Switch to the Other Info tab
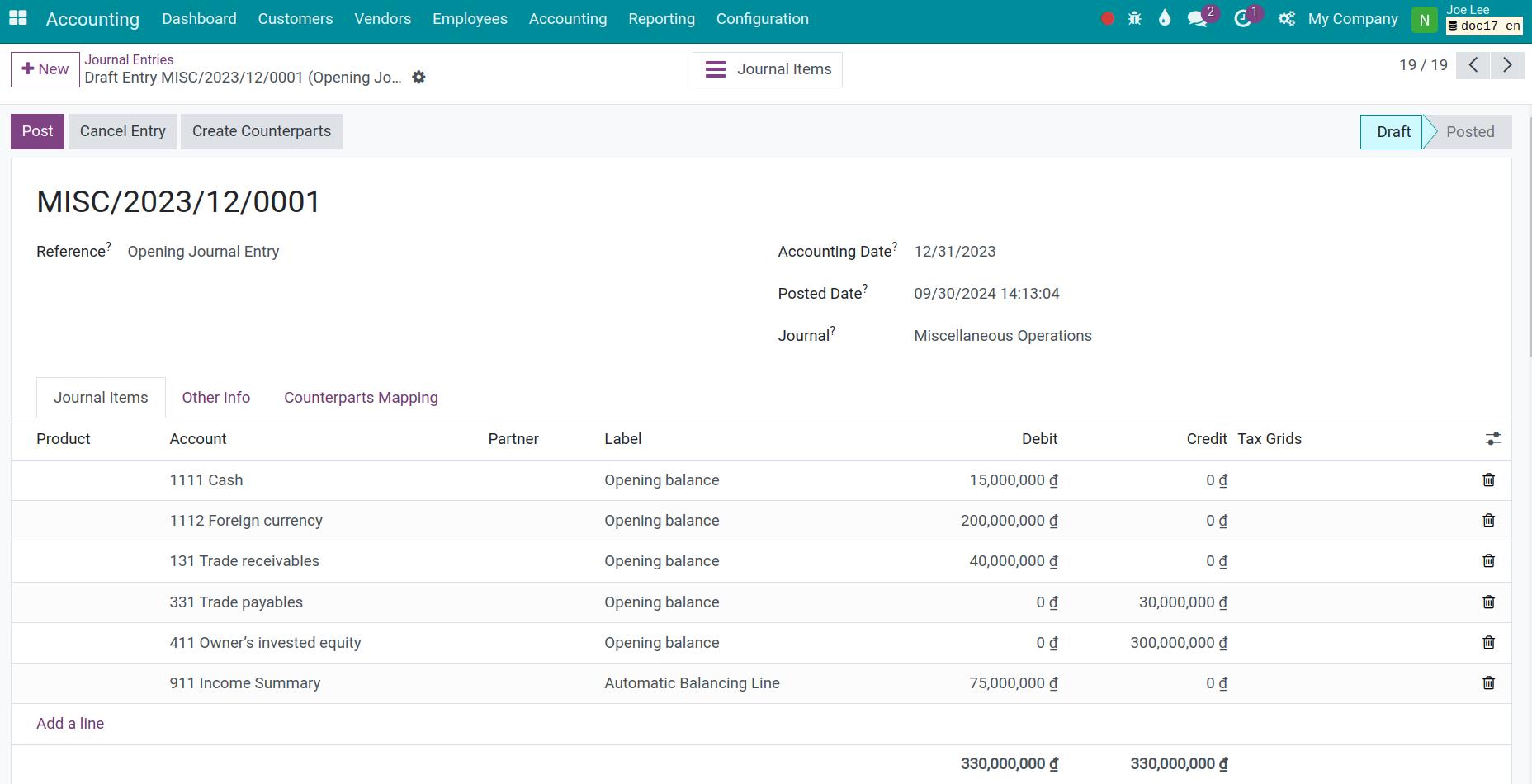The width and height of the screenshot is (1532, 784). (x=216, y=398)
